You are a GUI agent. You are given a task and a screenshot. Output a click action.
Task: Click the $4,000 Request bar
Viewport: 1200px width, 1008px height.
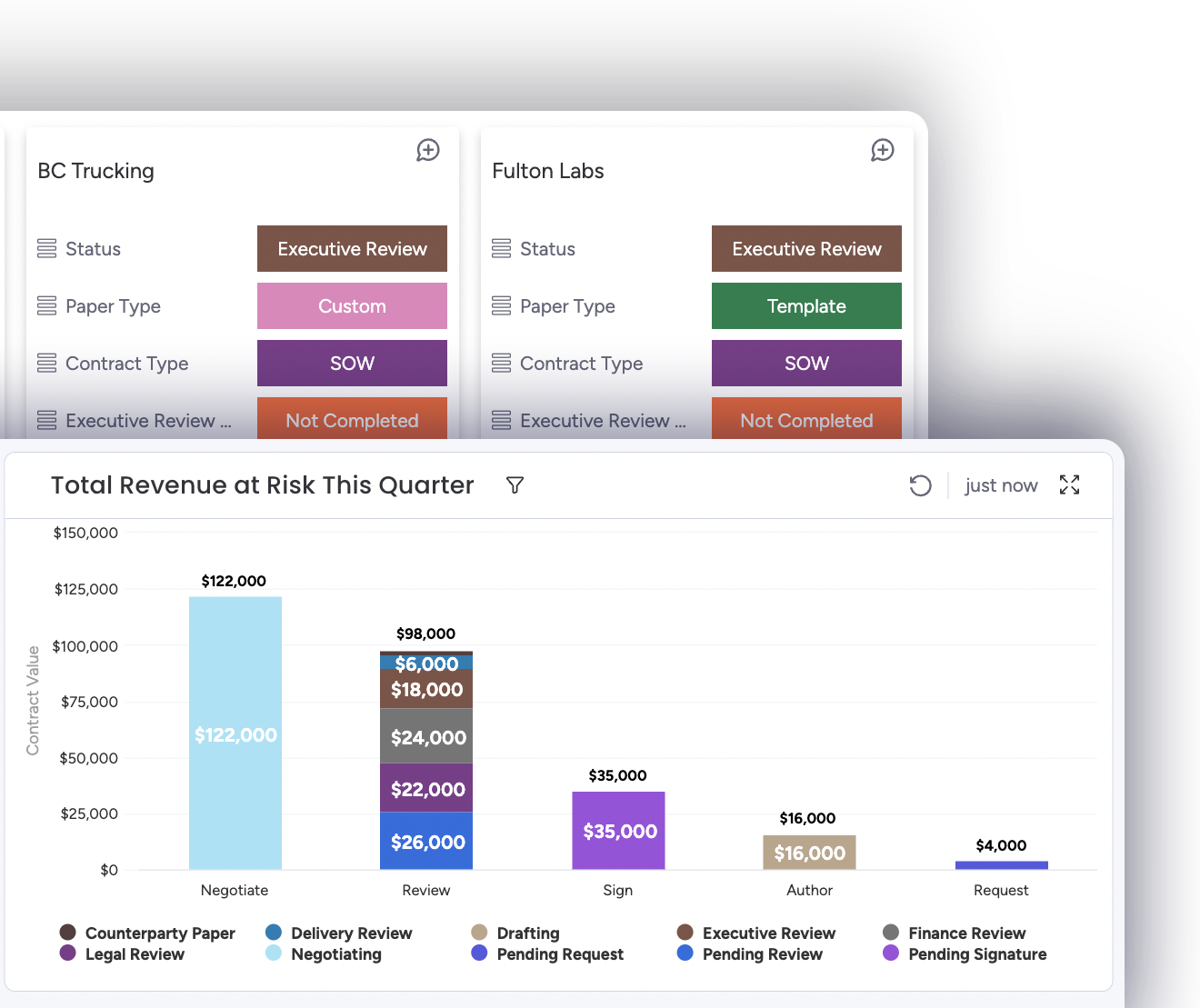coord(1001,865)
